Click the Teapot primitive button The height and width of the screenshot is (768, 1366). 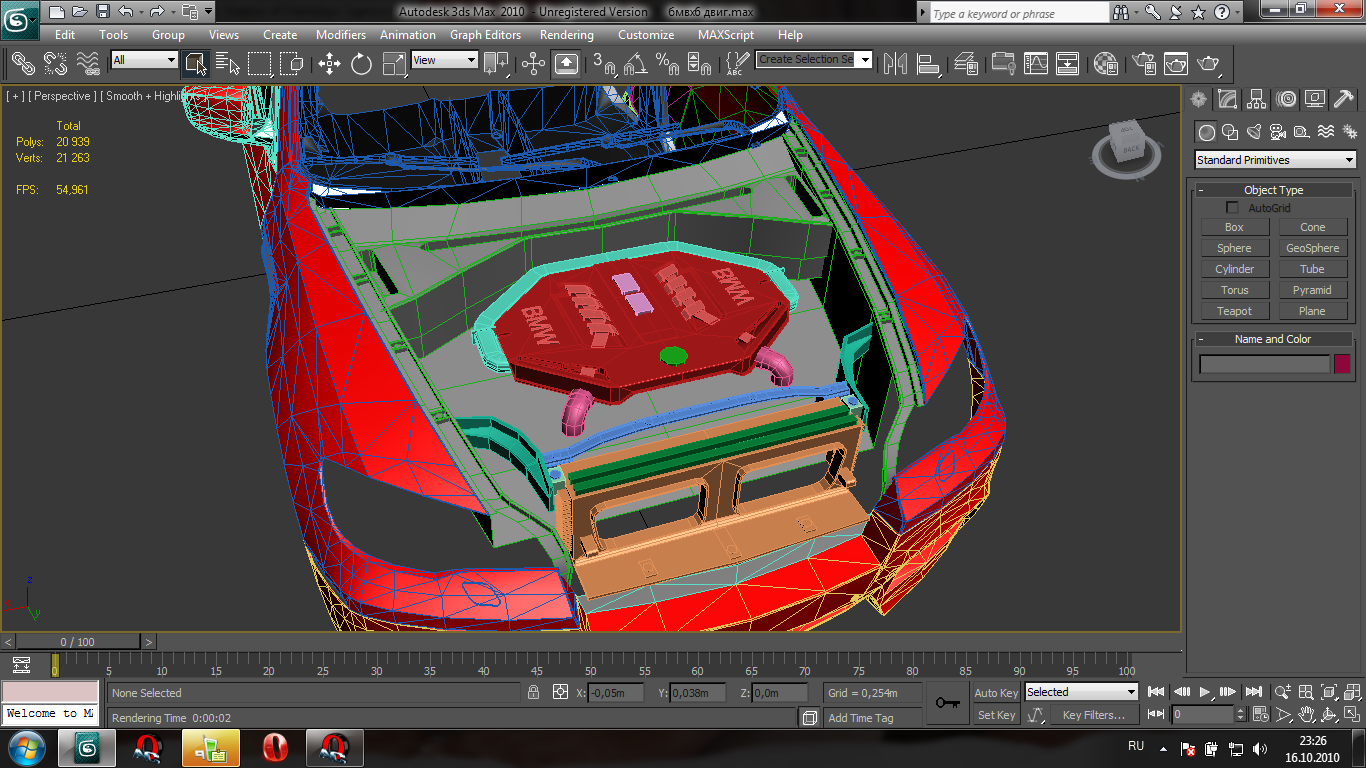pos(1234,311)
